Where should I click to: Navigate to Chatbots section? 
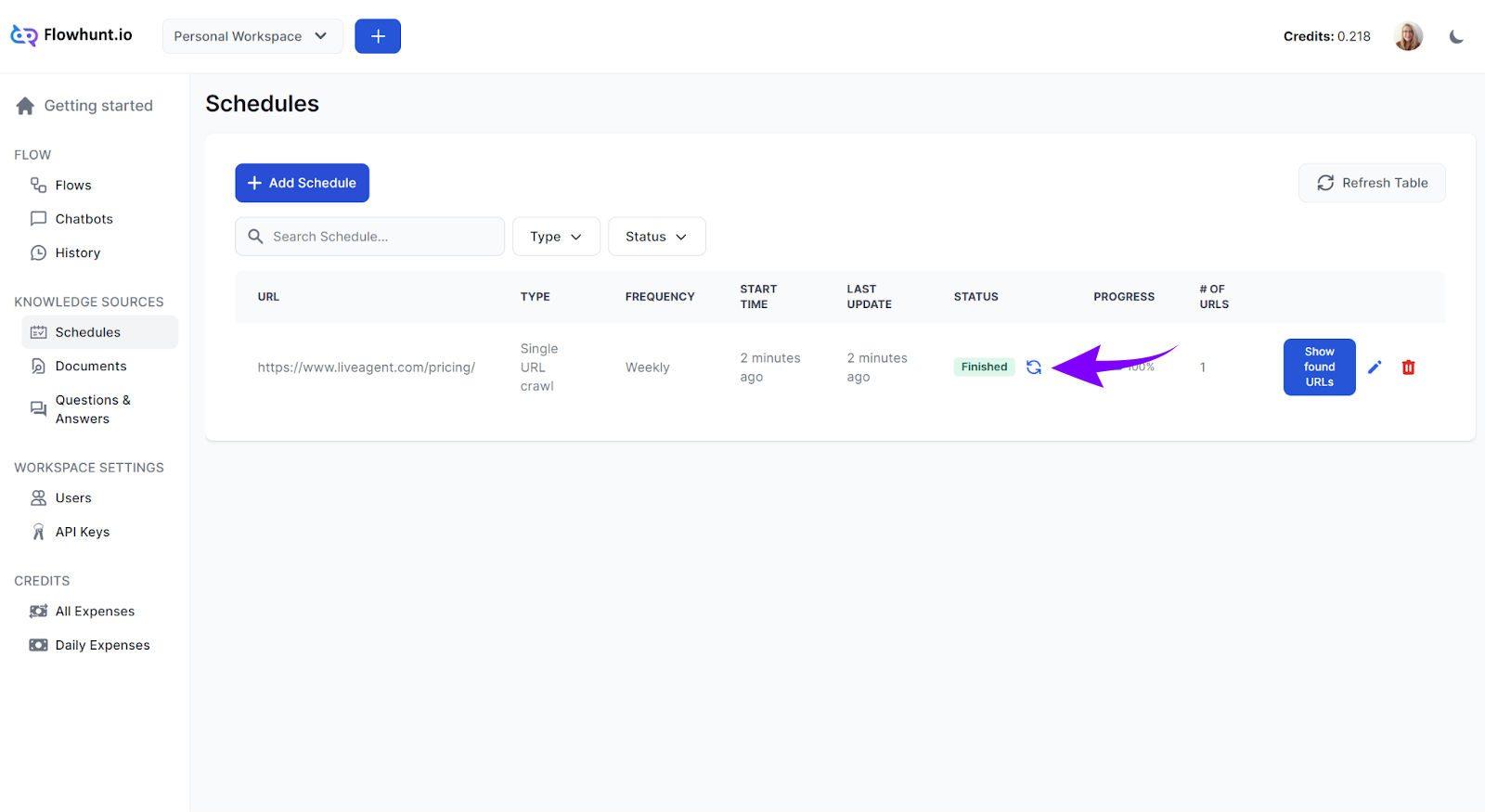coord(84,219)
